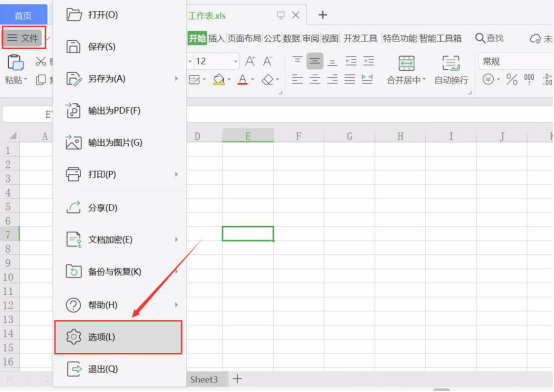Add a new sheet with plus icon

[x=237, y=379]
